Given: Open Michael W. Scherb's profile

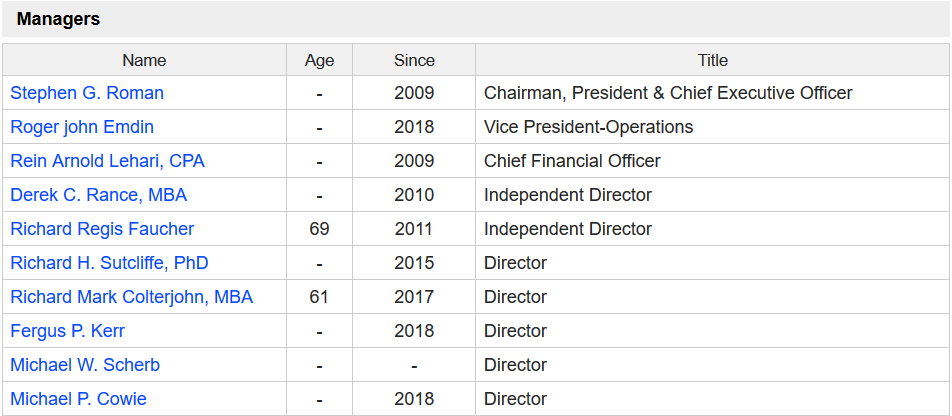Looking at the screenshot, I should click(85, 365).
